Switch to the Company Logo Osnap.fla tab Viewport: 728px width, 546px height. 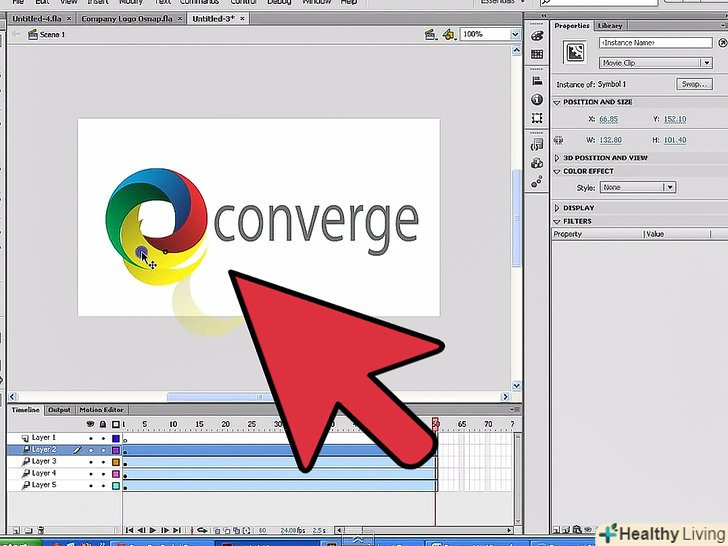(126, 18)
